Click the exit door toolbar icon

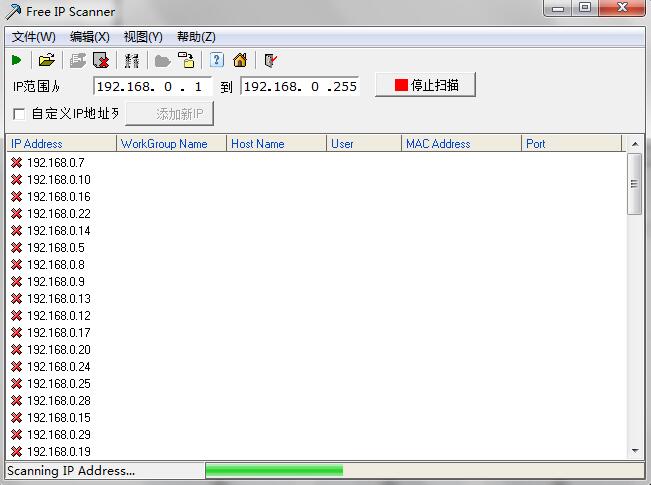pyautogui.click(x=270, y=60)
